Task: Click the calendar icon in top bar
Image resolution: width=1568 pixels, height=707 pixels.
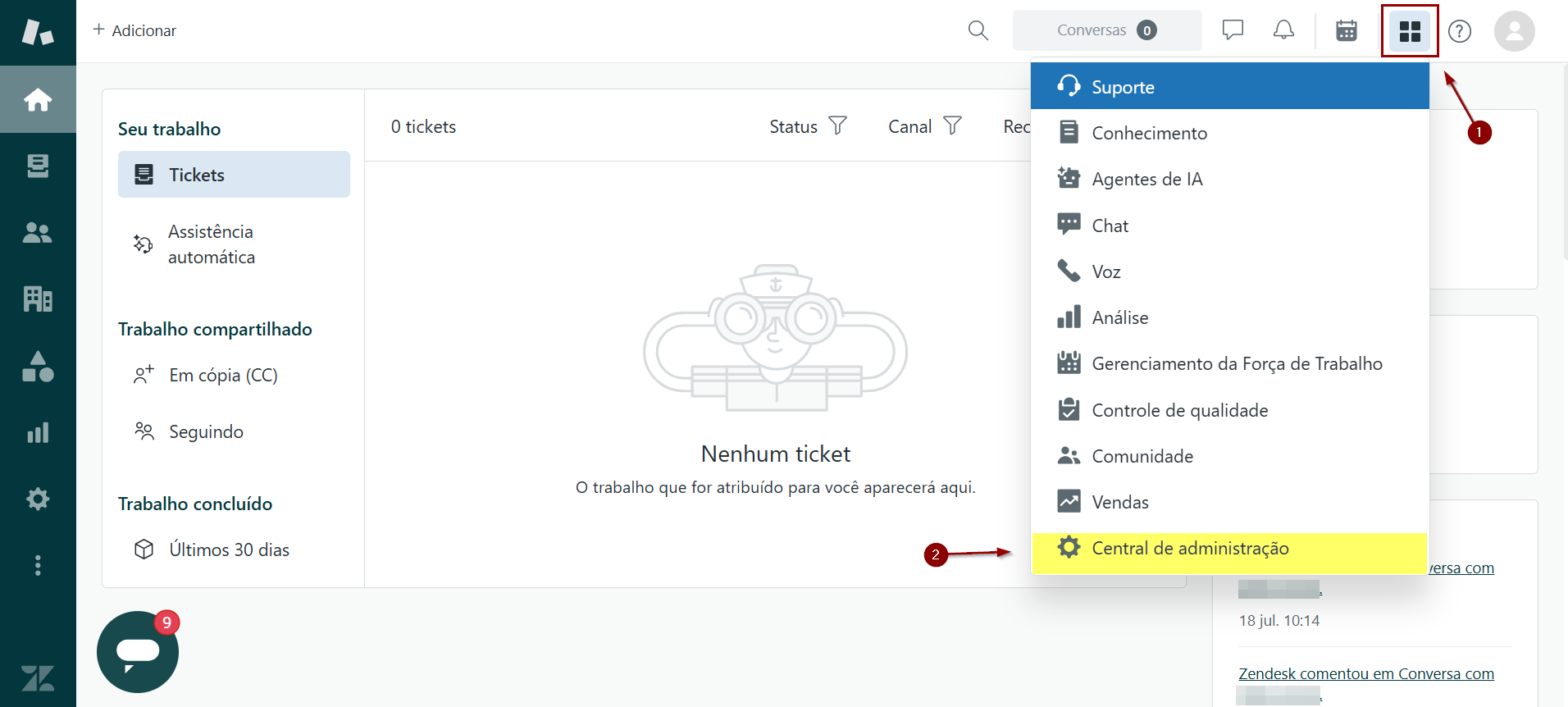Action: point(1346,31)
